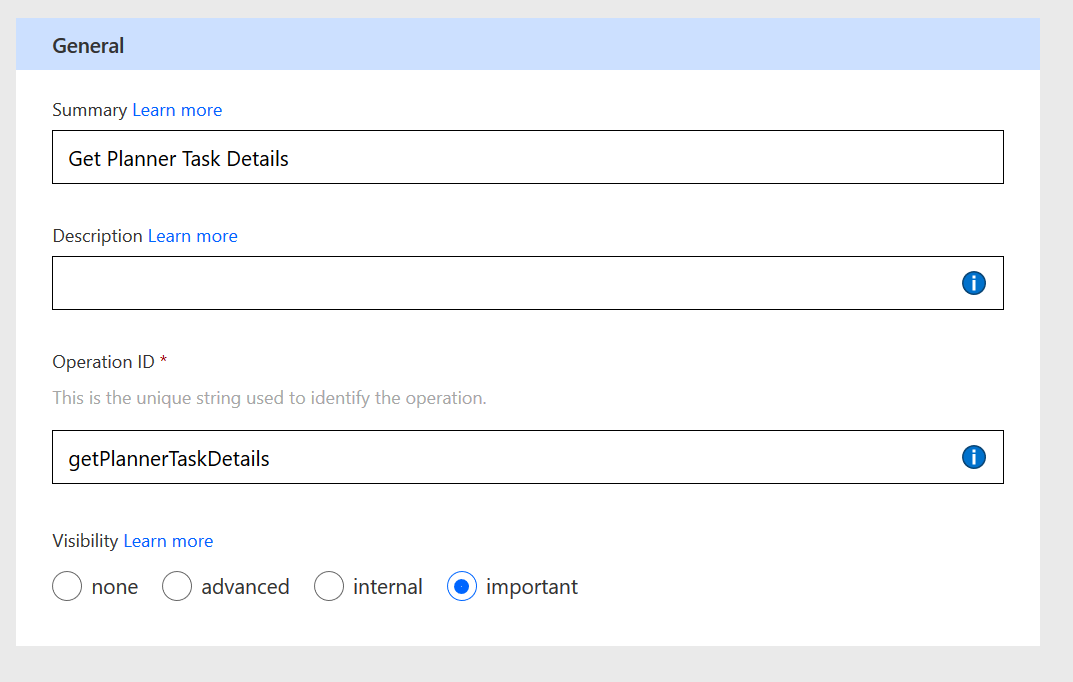The width and height of the screenshot is (1073, 682).
Task: Click the 'Summary' field label
Action: coord(90,110)
